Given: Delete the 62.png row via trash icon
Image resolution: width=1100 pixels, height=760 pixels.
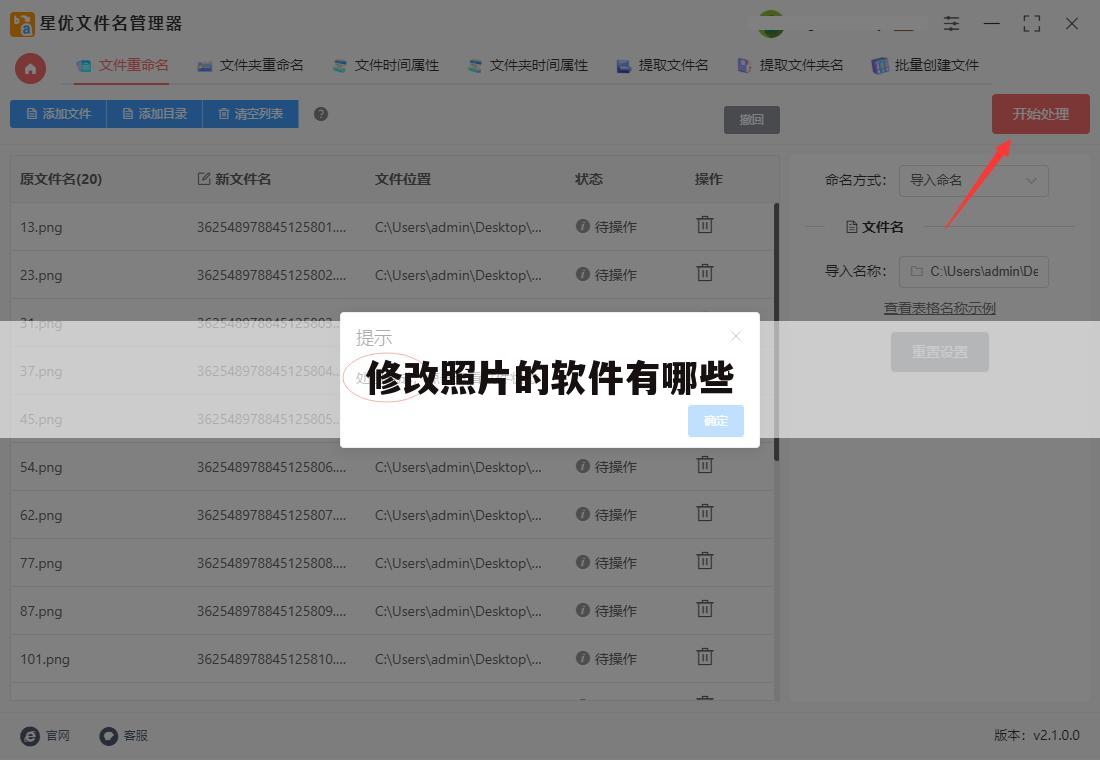Looking at the screenshot, I should click(704, 512).
